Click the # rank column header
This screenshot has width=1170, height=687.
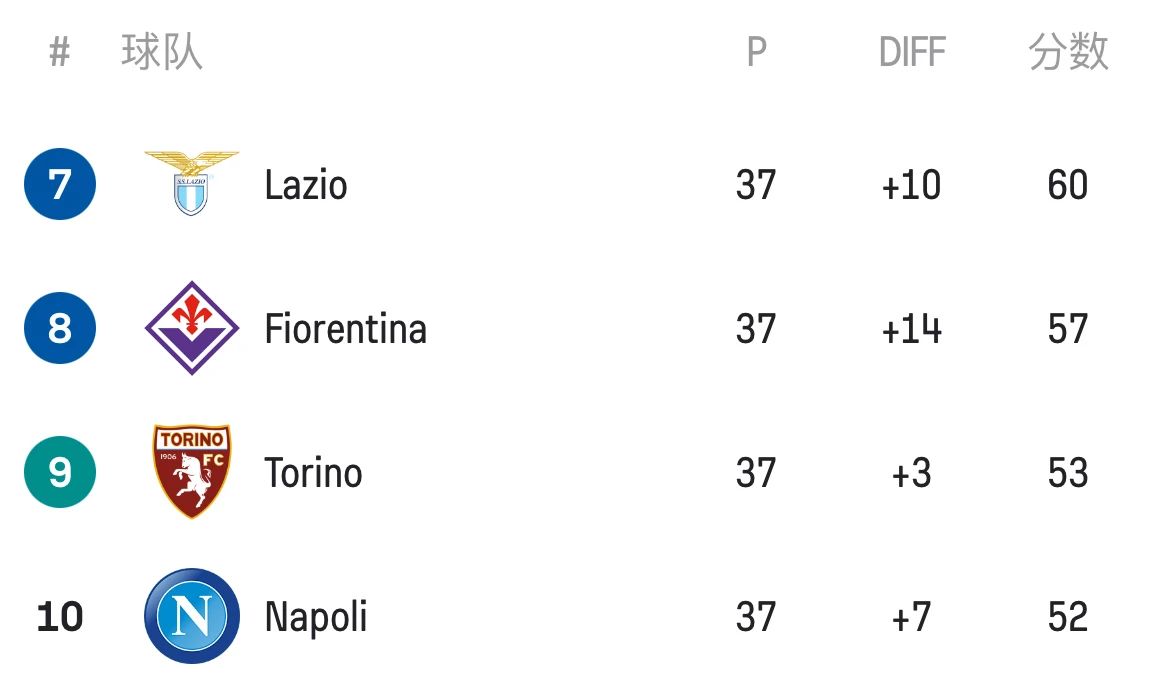pyautogui.click(x=60, y=52)
